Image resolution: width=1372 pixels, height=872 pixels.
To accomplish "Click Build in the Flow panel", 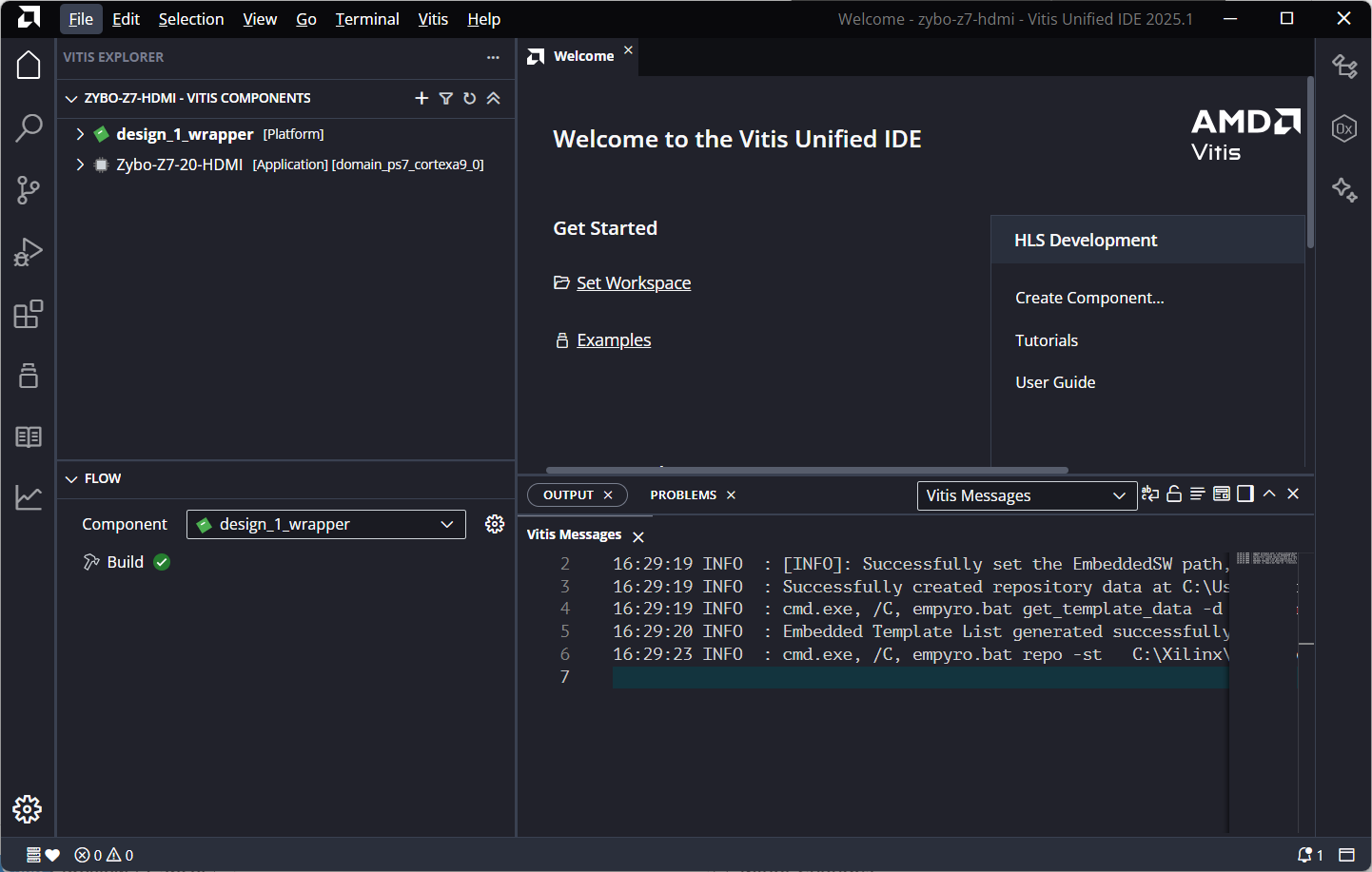I will pyautogui.click(x=125, y=562).
